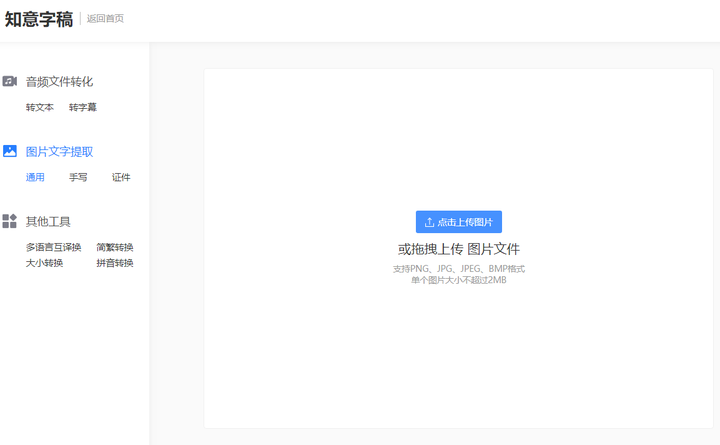Open the 返回首页 link

[105, 18]
